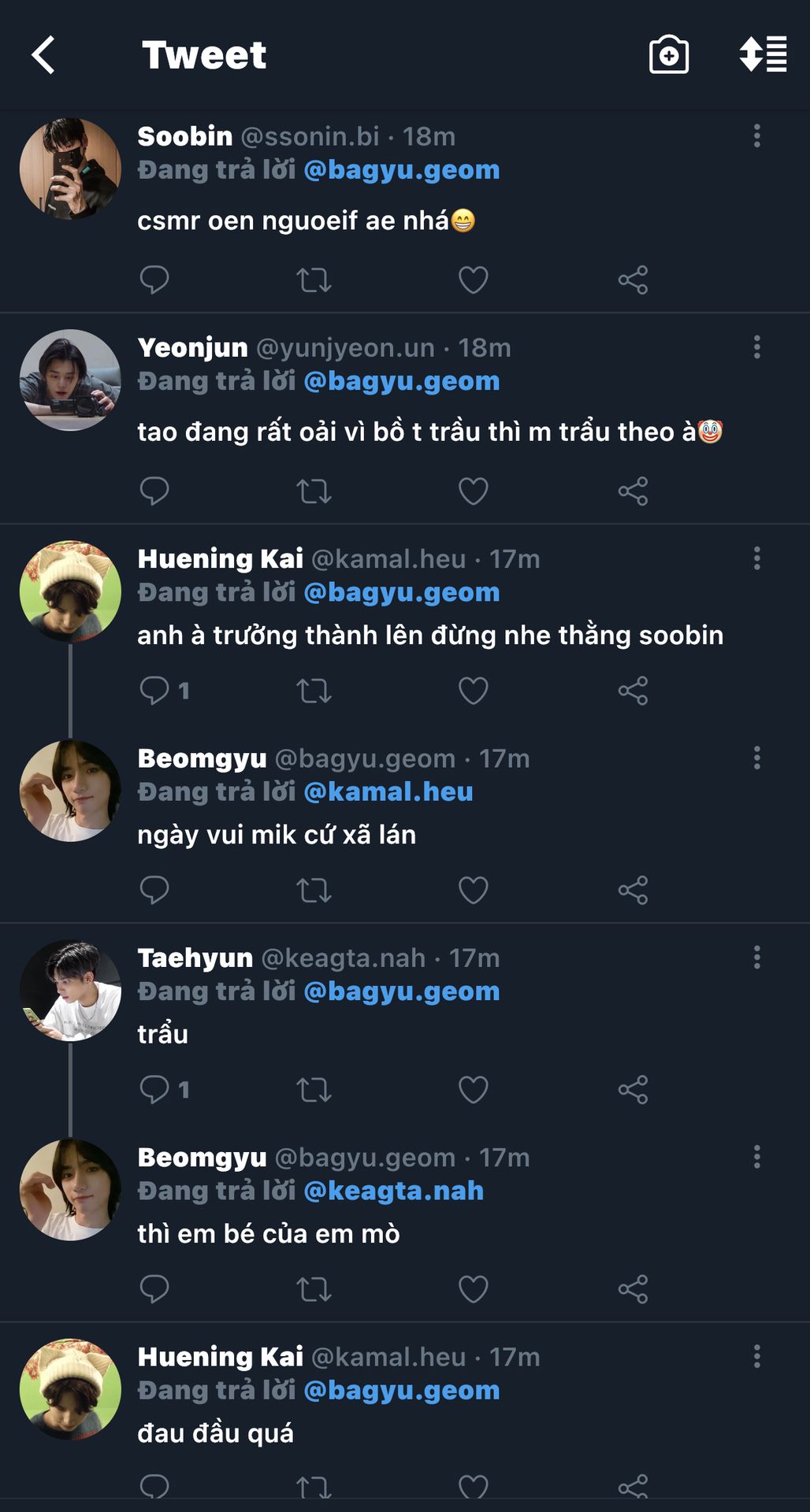The image size is (810, 1512).
Task: Open the three-dot menu on Soobin's tweet
Action: [756, 136]
